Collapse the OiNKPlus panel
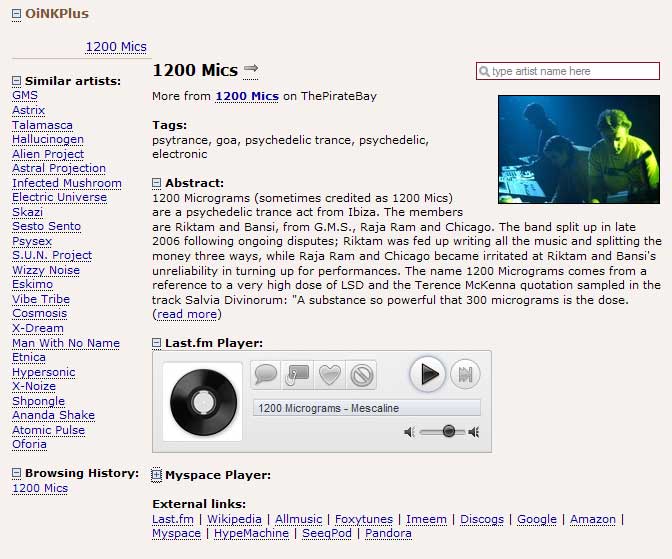The width and height of the screenshot is (672, 559). (16, 14)
